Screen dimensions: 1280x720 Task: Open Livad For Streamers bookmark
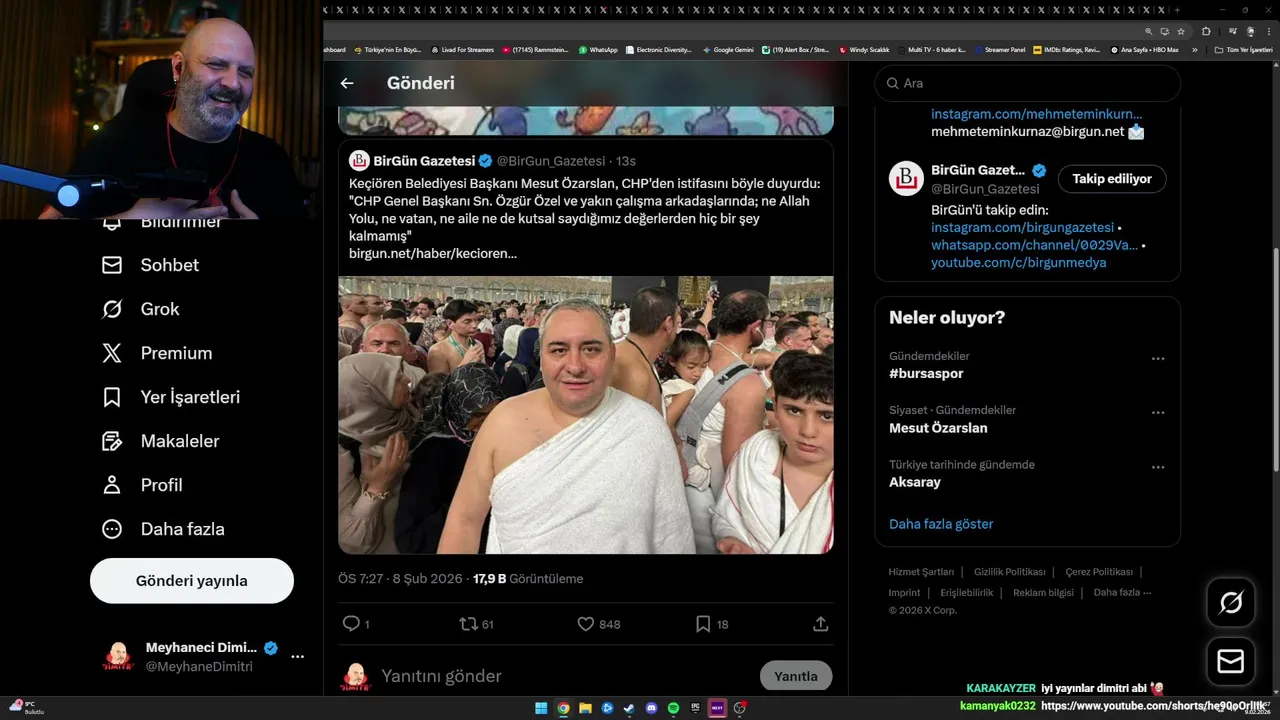point(463,50)
